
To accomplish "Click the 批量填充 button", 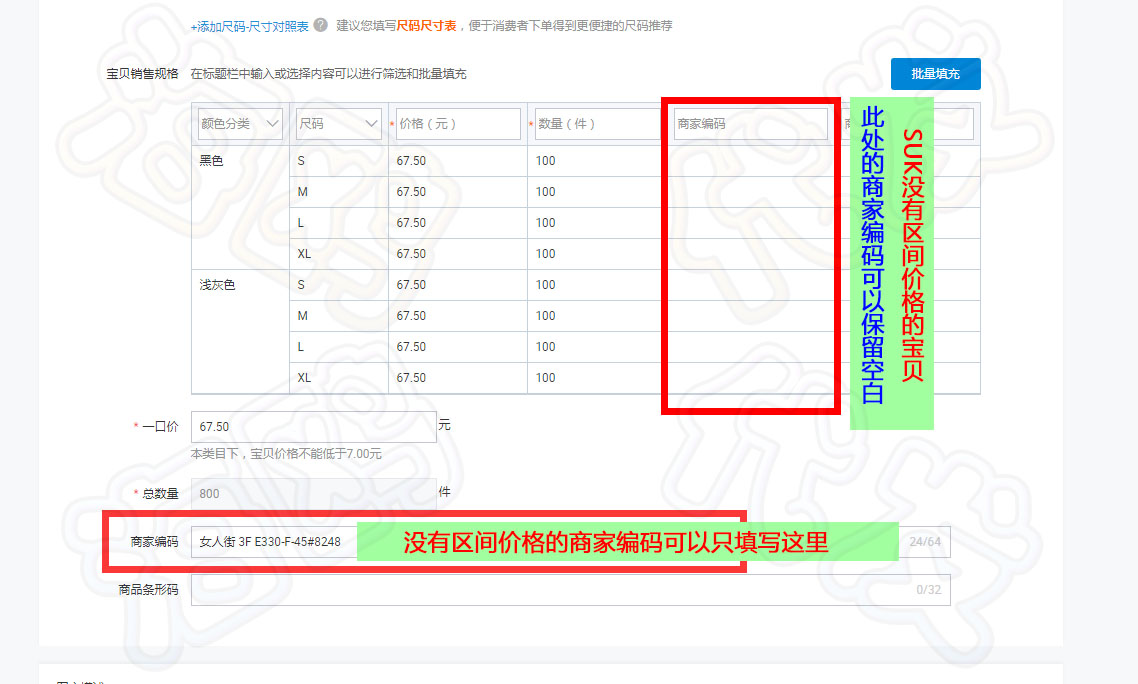I will click(935, 74).
